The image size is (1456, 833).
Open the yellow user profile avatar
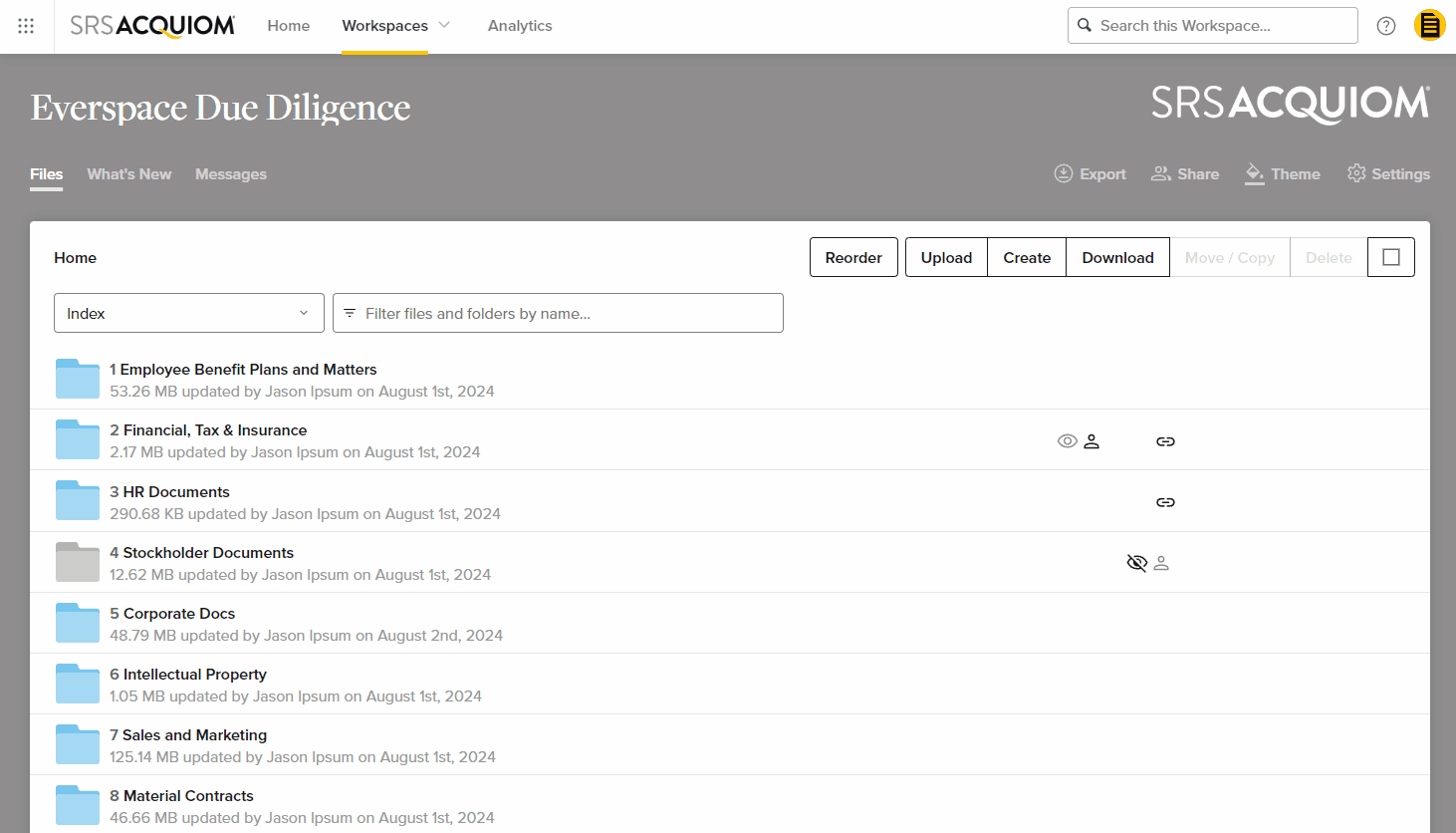tap(1430, 26)
